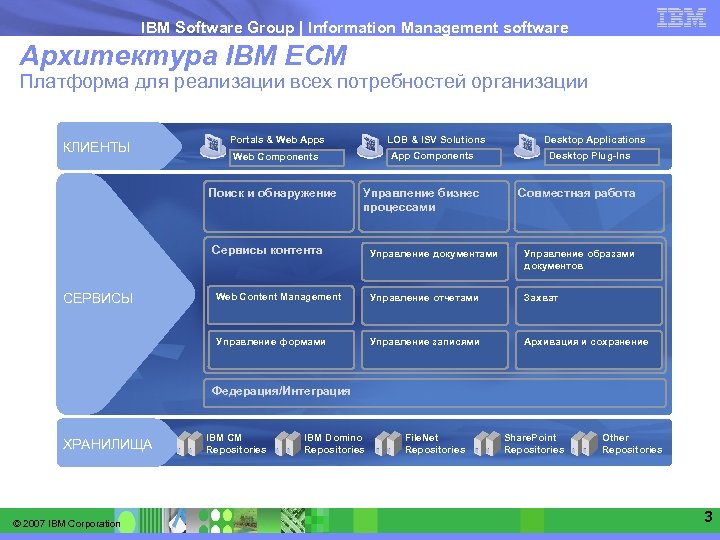The height and width of the screenshot is (540, 720).
Task: Click the IBM logo in the header
Action: [x=681, y=17]
